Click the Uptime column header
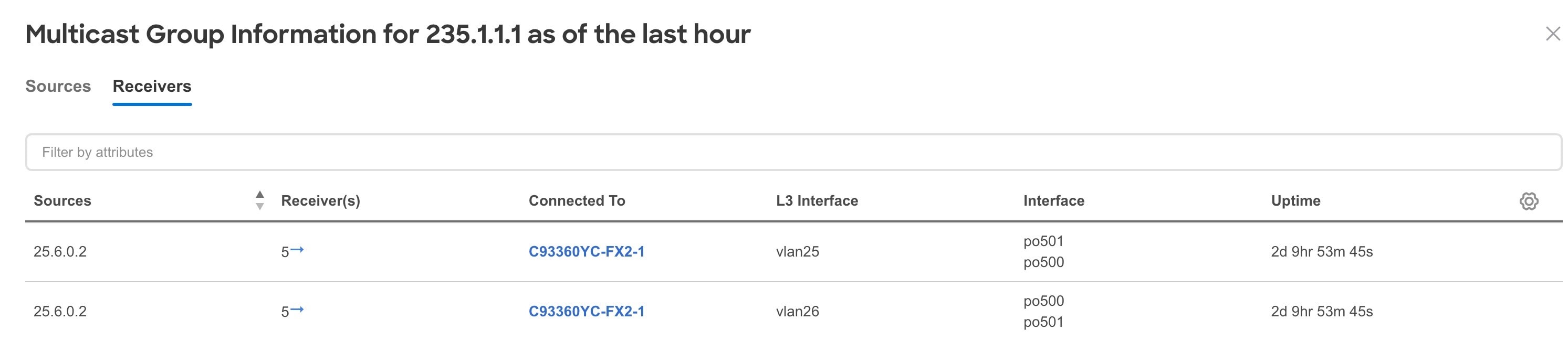 pos(1295,201)
